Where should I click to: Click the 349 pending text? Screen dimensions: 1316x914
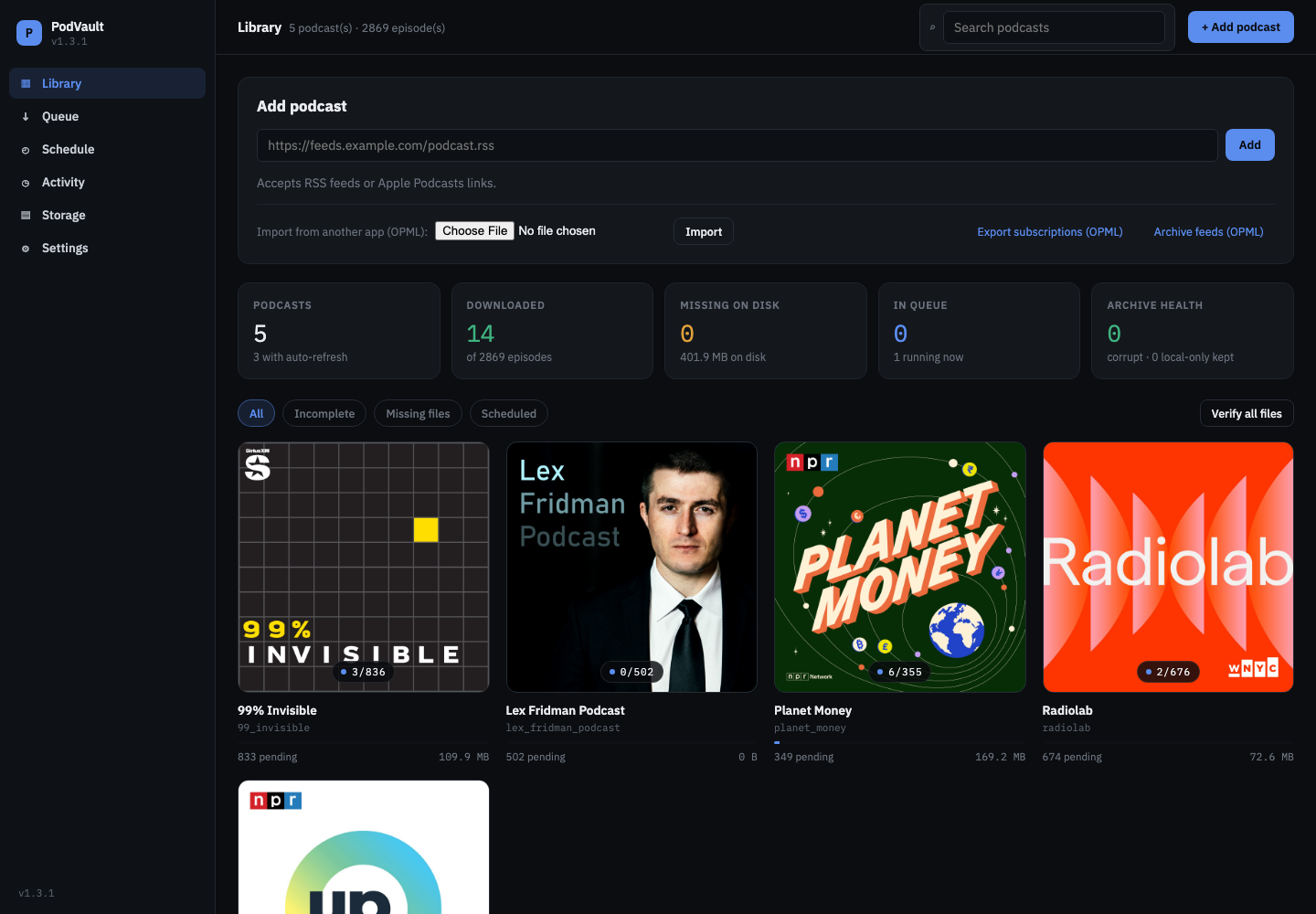click(804, 757)
